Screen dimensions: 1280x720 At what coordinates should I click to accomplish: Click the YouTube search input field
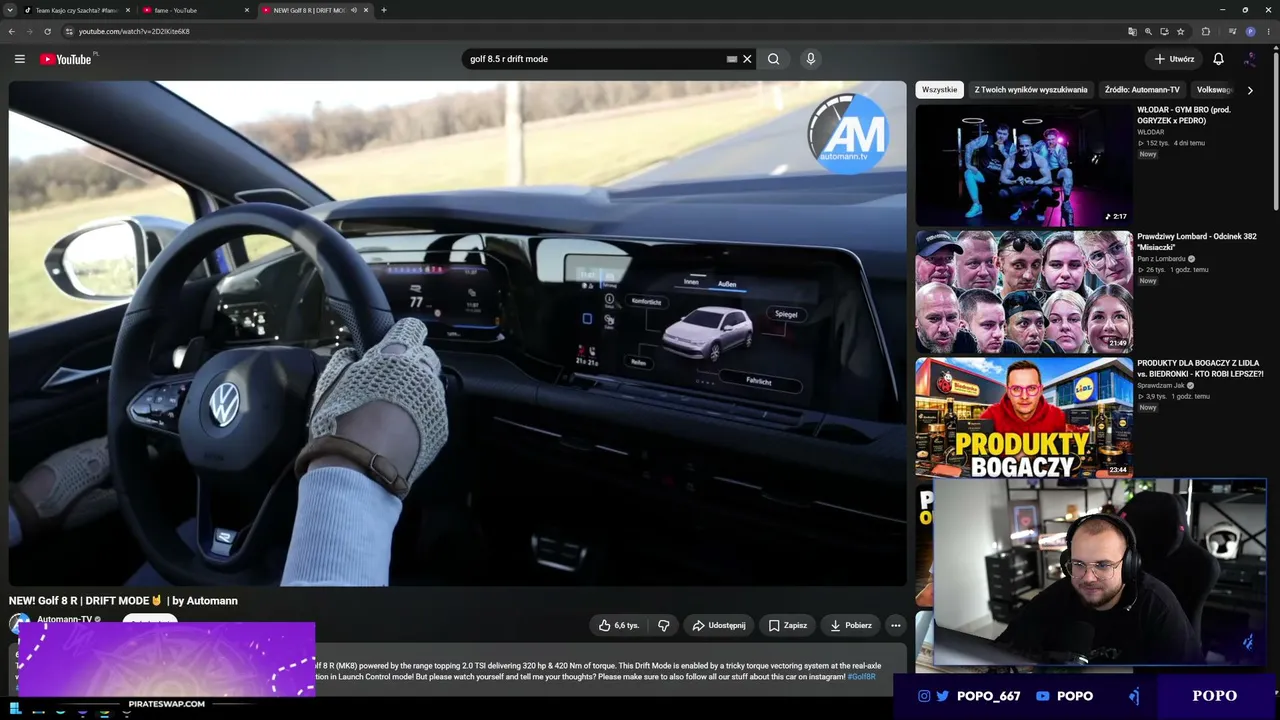[595, 59]
